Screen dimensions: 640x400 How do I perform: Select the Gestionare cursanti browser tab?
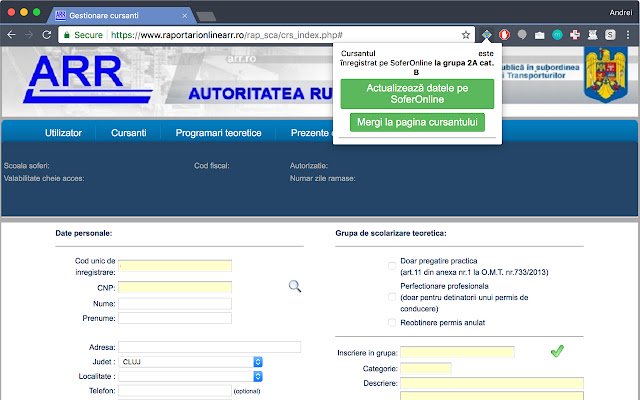[121, 16]
